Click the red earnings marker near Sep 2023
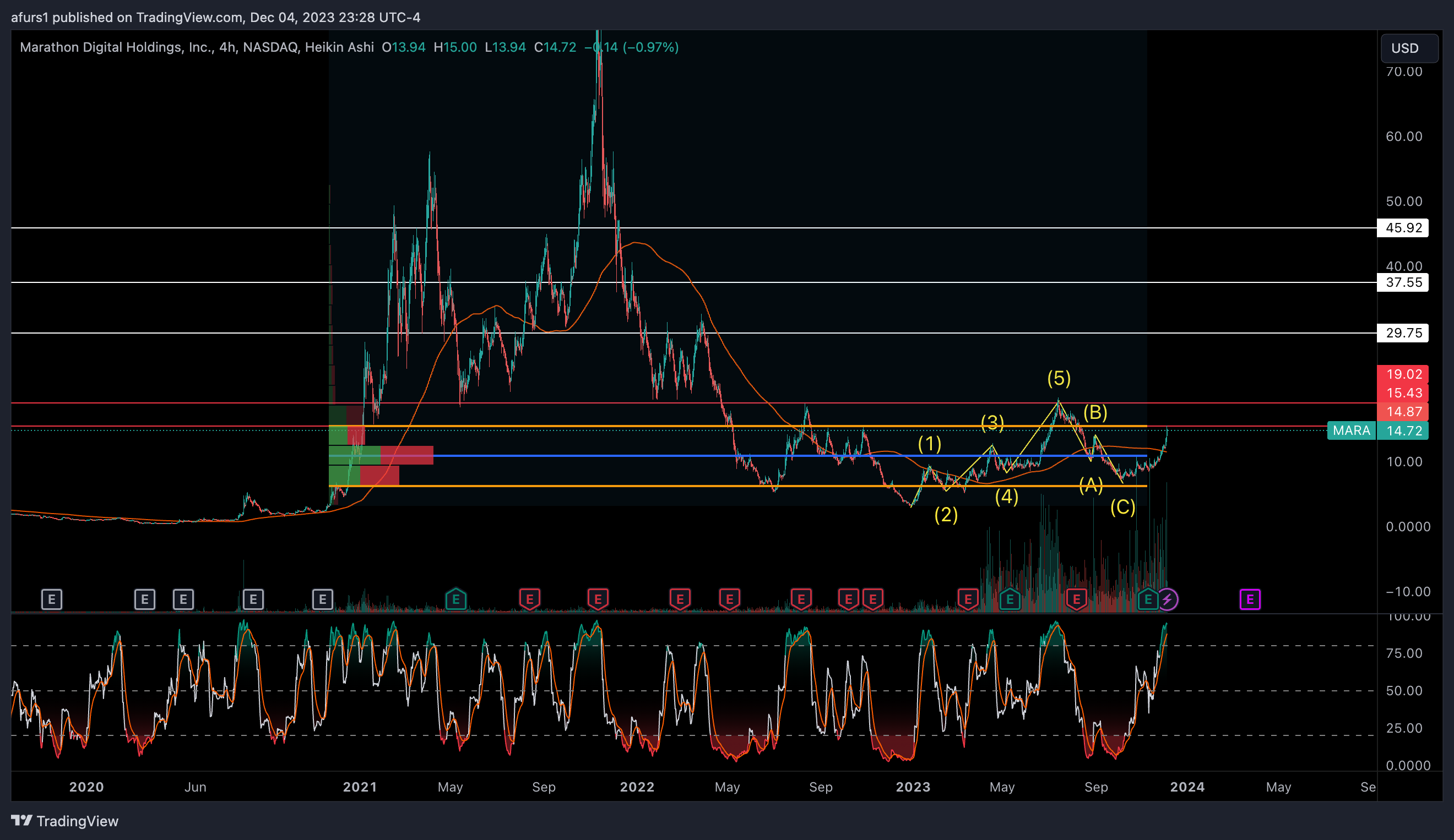Screen dimensions: 1454x840 [x=1077, y=599]
